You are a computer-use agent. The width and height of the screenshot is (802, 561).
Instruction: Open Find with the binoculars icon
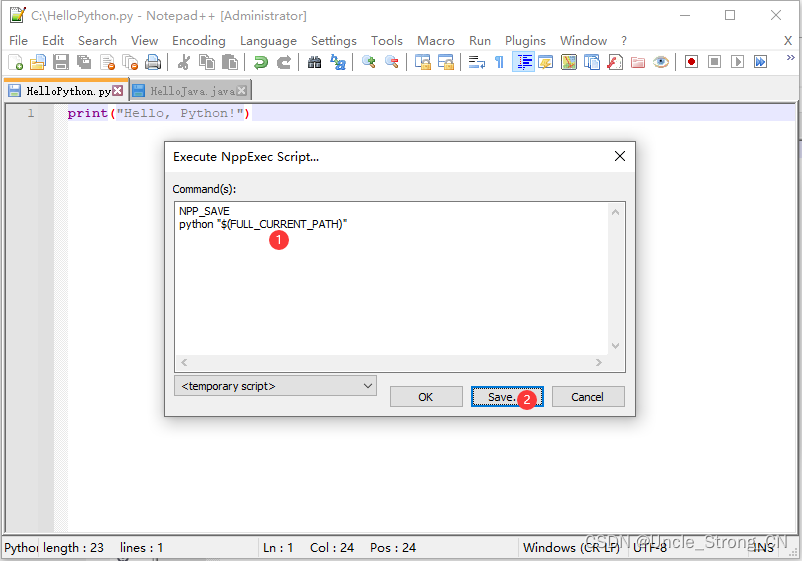point(315,62)
